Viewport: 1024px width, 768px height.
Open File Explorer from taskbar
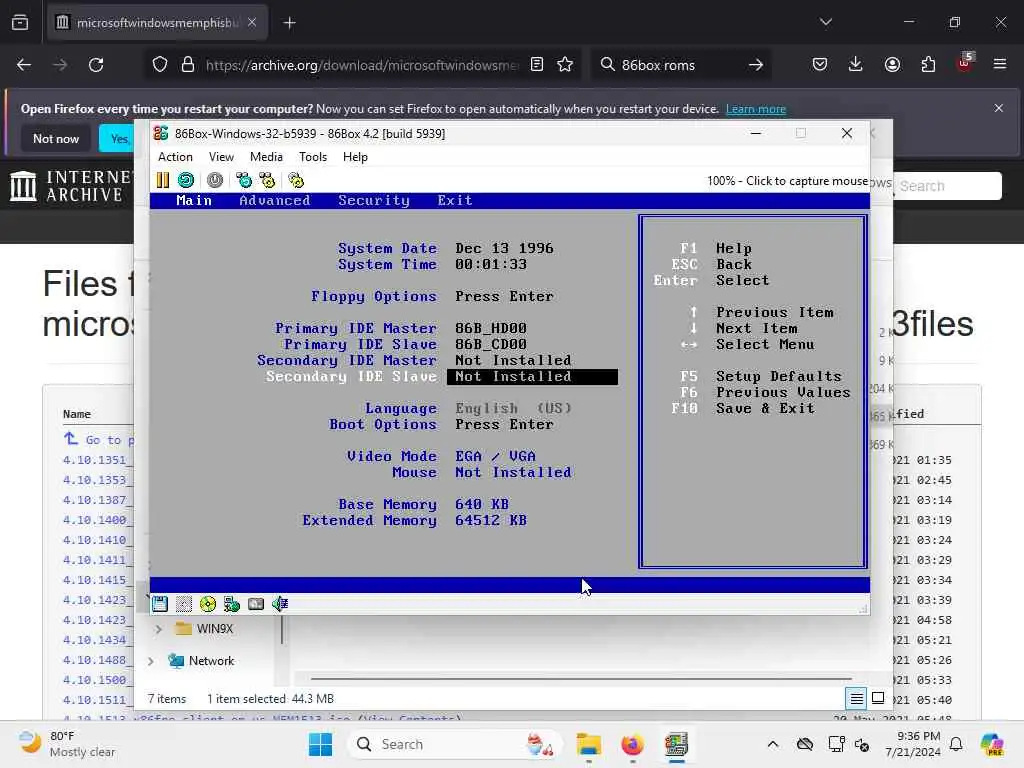(588, 744)
